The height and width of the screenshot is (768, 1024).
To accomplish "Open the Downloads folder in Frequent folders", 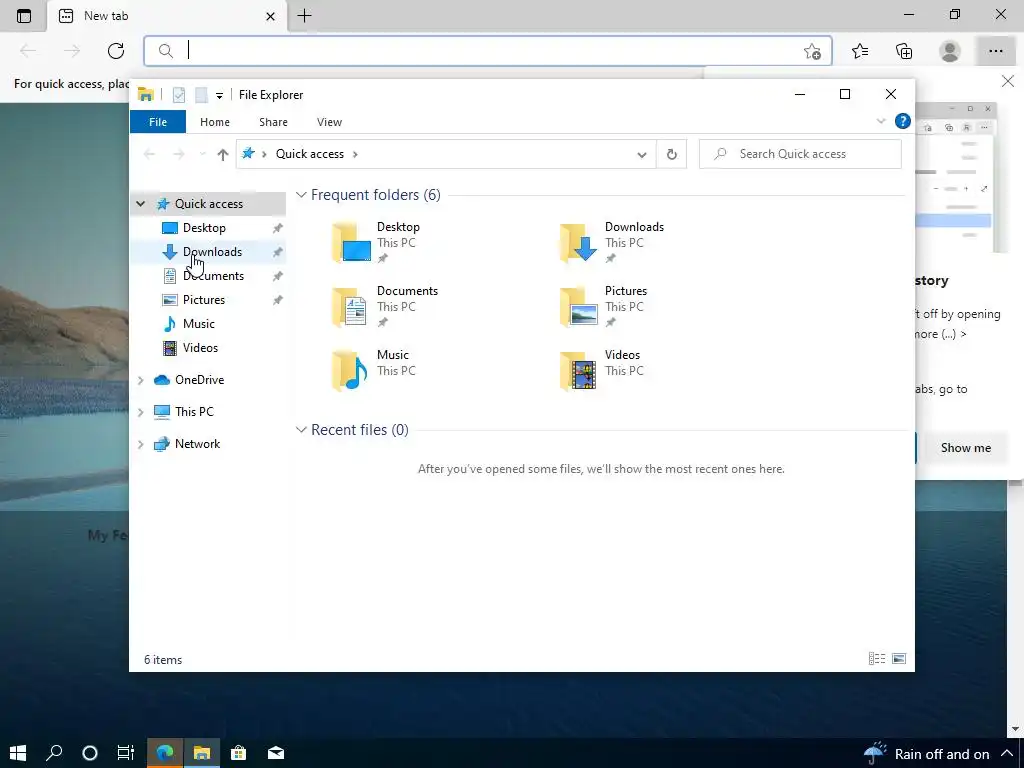I will (611, 242).
